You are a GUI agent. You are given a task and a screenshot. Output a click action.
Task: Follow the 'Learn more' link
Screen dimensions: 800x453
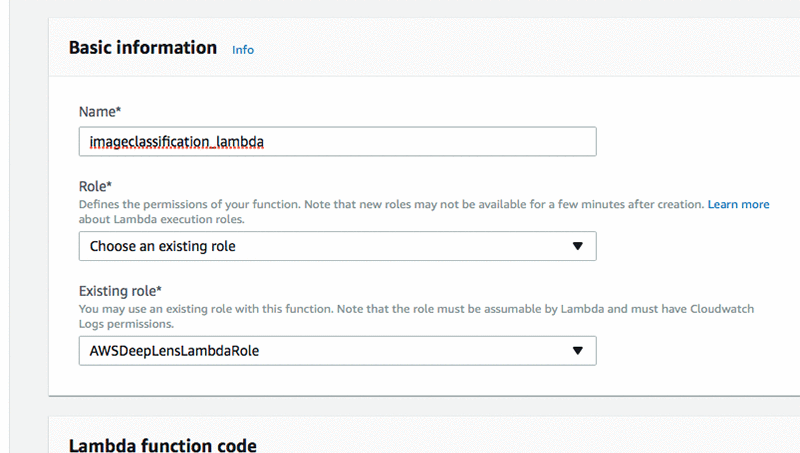click(738, 204)
